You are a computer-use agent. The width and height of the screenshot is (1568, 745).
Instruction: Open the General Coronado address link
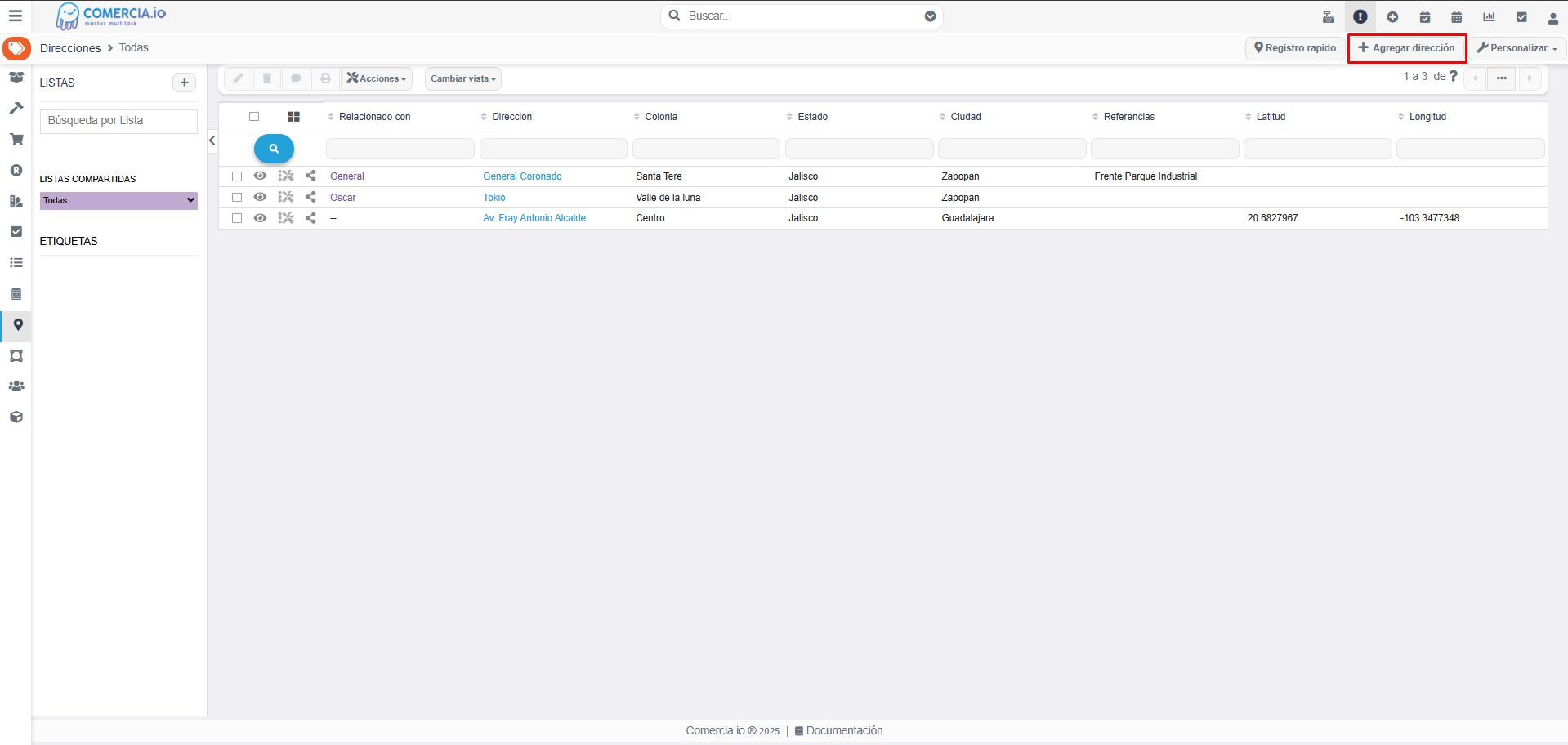pyautogui.click(x=522, y=176)
